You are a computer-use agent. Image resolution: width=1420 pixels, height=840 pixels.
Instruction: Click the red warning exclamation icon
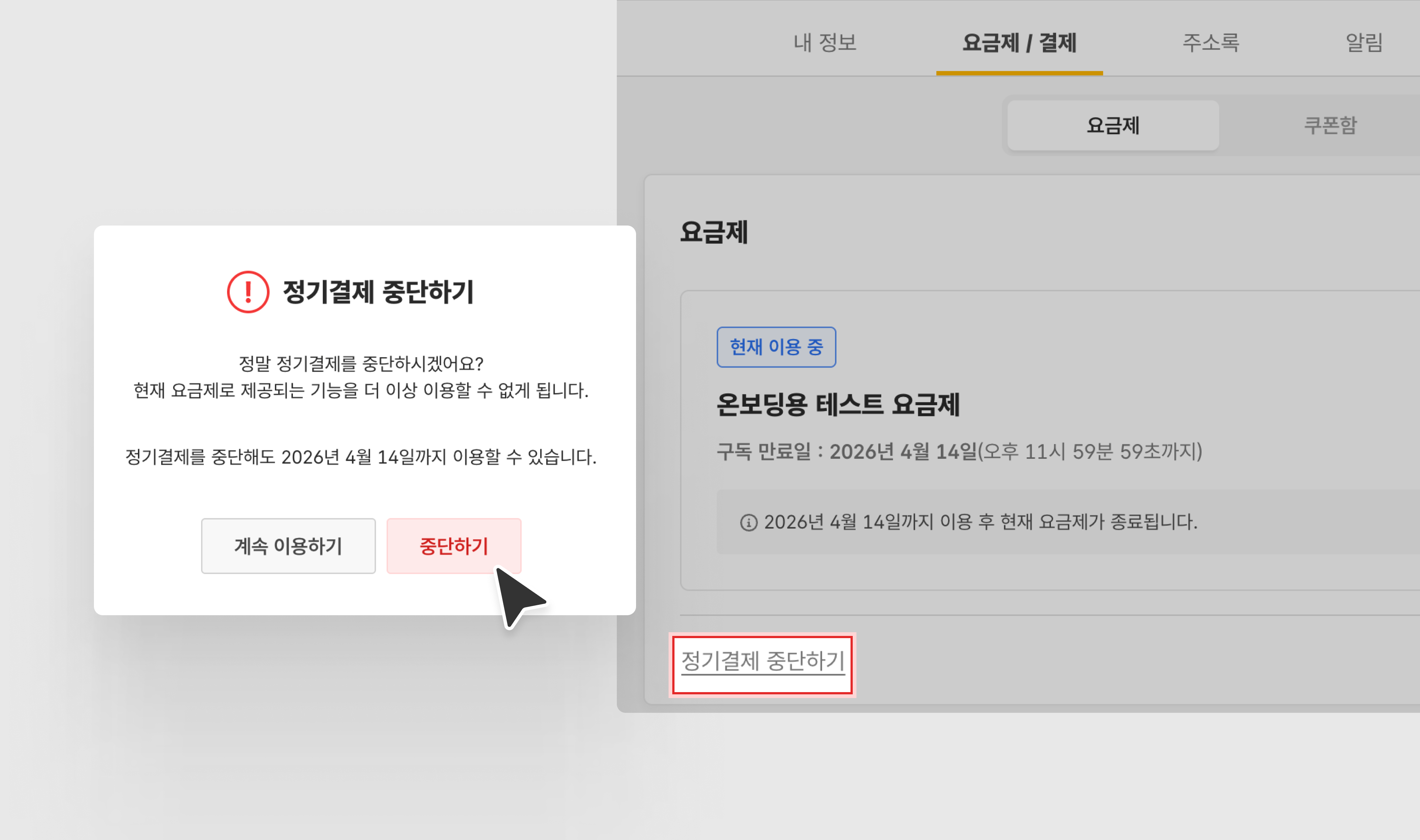(x=248, y=292)
